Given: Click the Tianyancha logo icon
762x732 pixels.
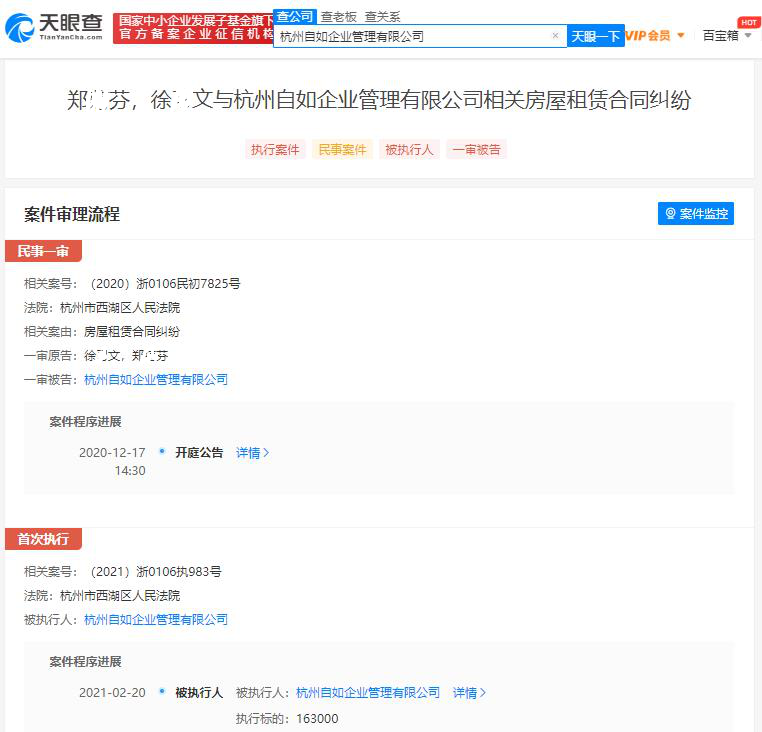Looking at the screenshot, I should [19, 28].
